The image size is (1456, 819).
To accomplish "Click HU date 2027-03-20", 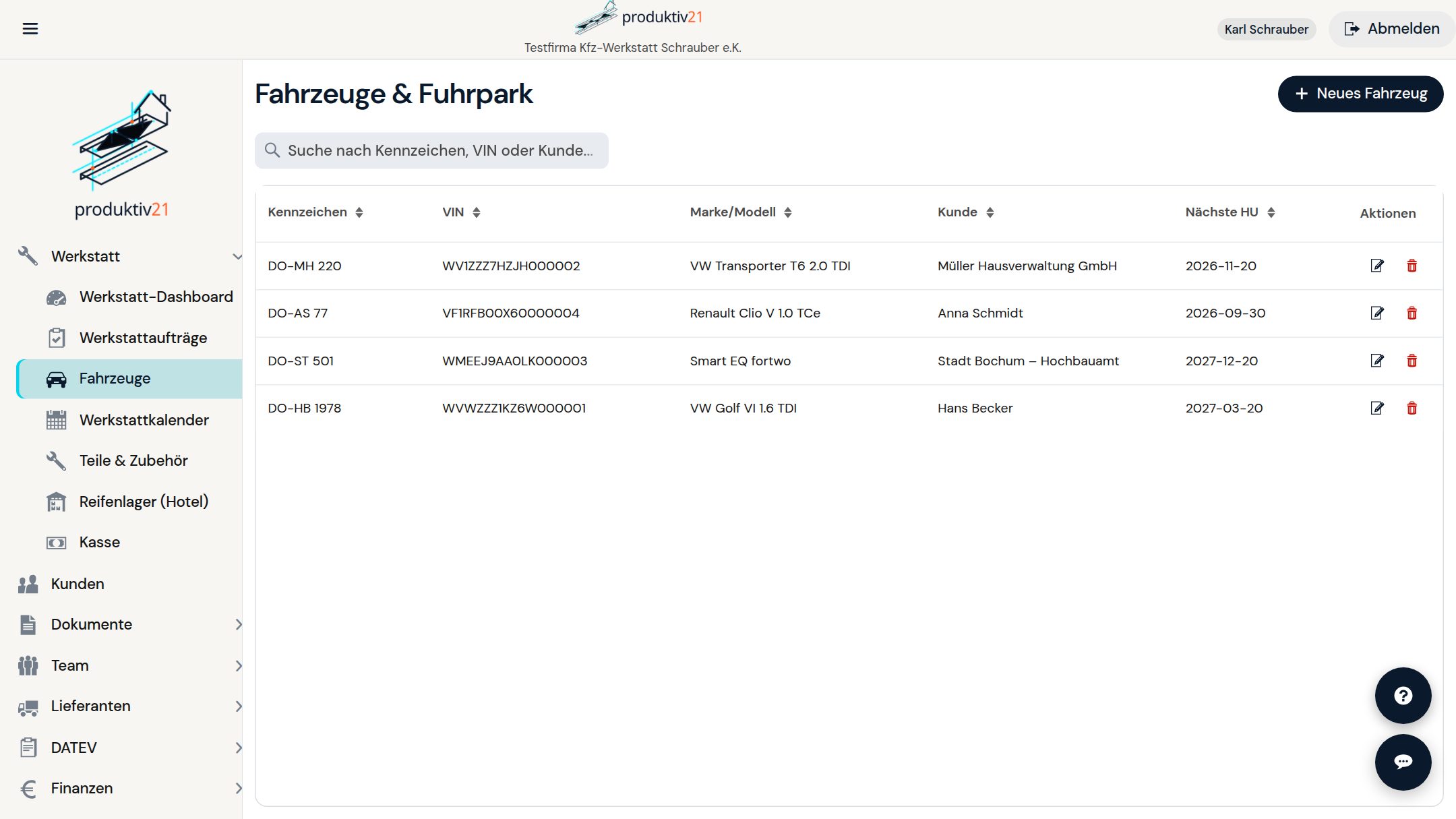I will pyautogui.click(x=1223, y=408).
